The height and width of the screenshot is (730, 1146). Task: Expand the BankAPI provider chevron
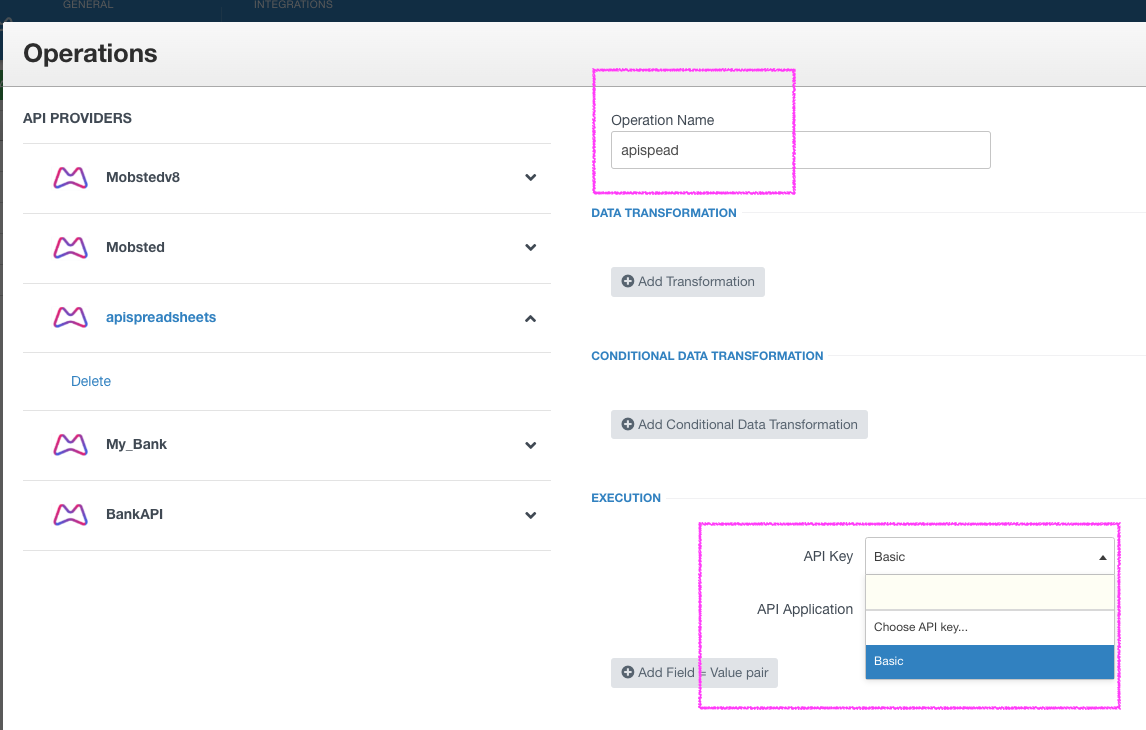[531, 515]
